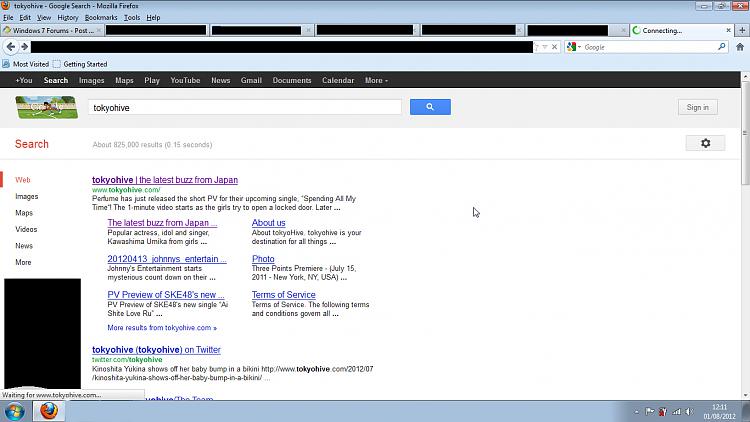Open the Photo sitelink
The width and height of the screenshot is (750, 422).
coord(263,259)
